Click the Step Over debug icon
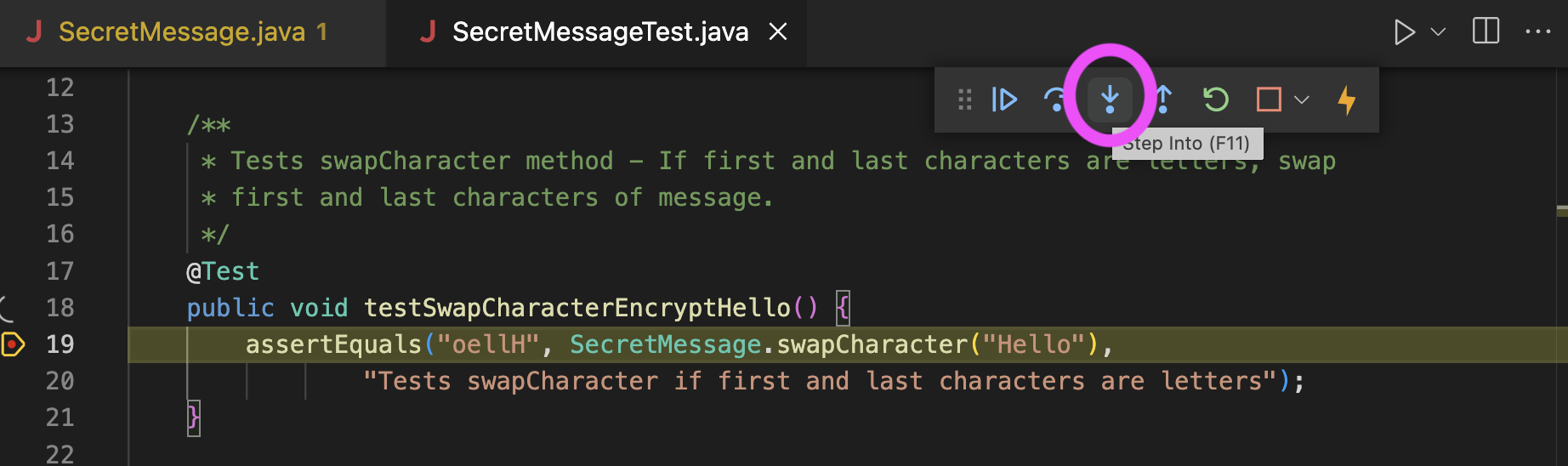The height and width of the screenshot is (466, 1568). tap(1055, 100)
